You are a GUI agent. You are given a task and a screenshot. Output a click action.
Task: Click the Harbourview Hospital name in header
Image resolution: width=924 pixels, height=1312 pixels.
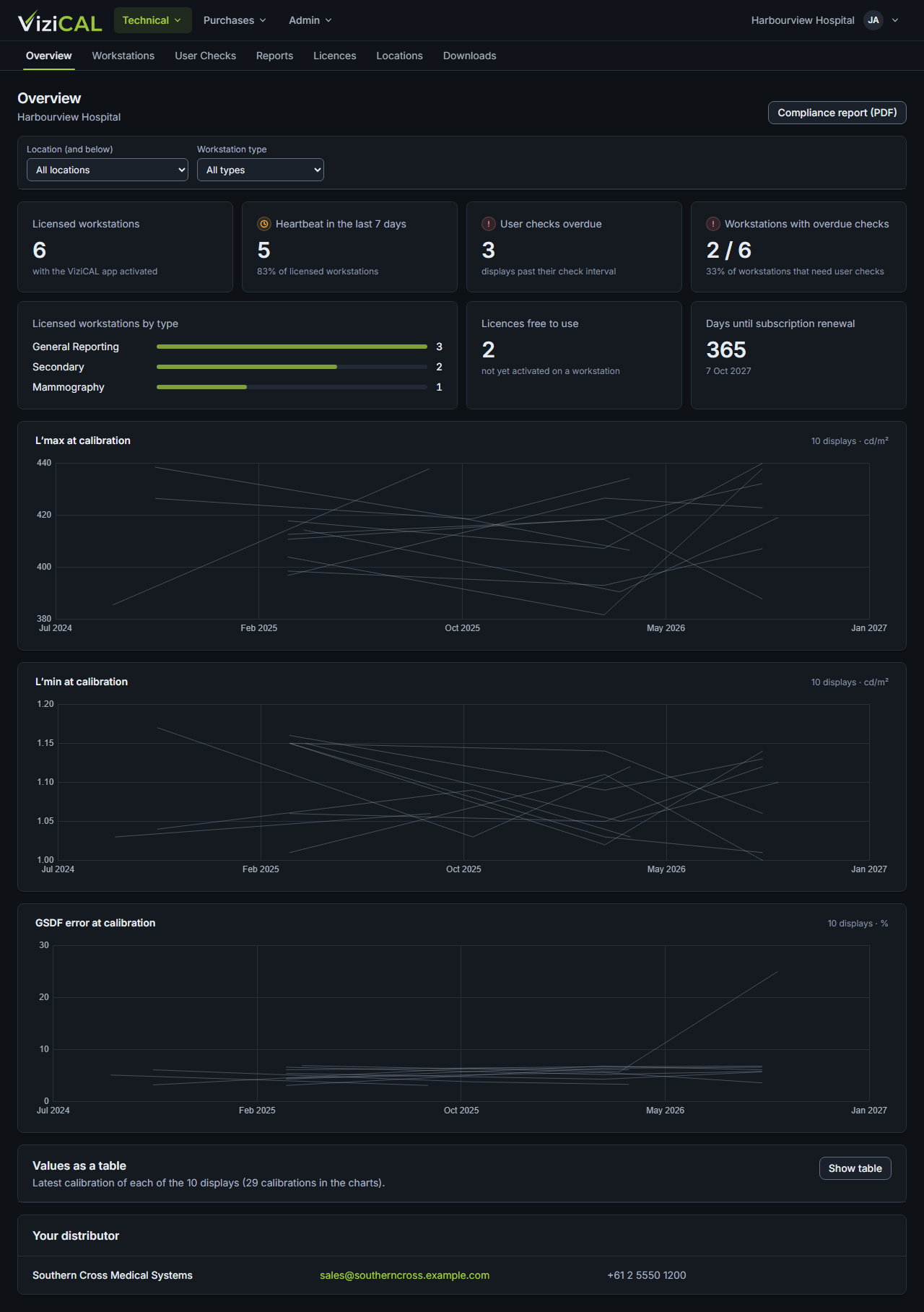click(x=803, y=20)
